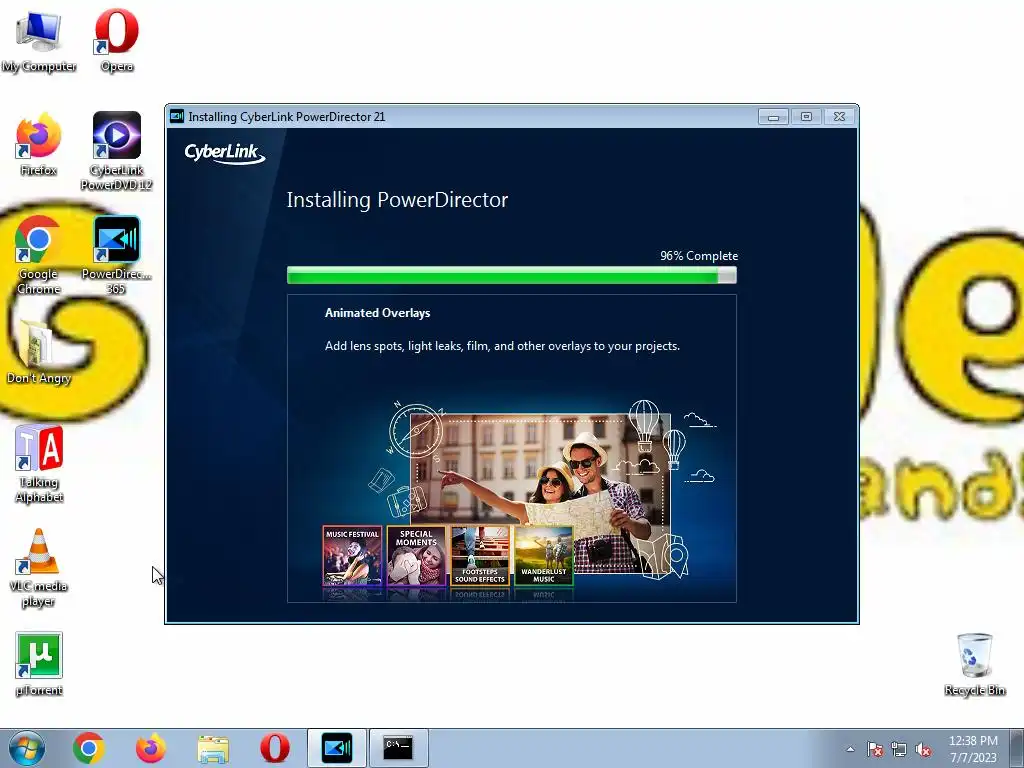This screenshot has height=768, width=1024.
Task: Click Chrome icon in the taskbar
Action: pyautogui.click(x=89, y=748)
